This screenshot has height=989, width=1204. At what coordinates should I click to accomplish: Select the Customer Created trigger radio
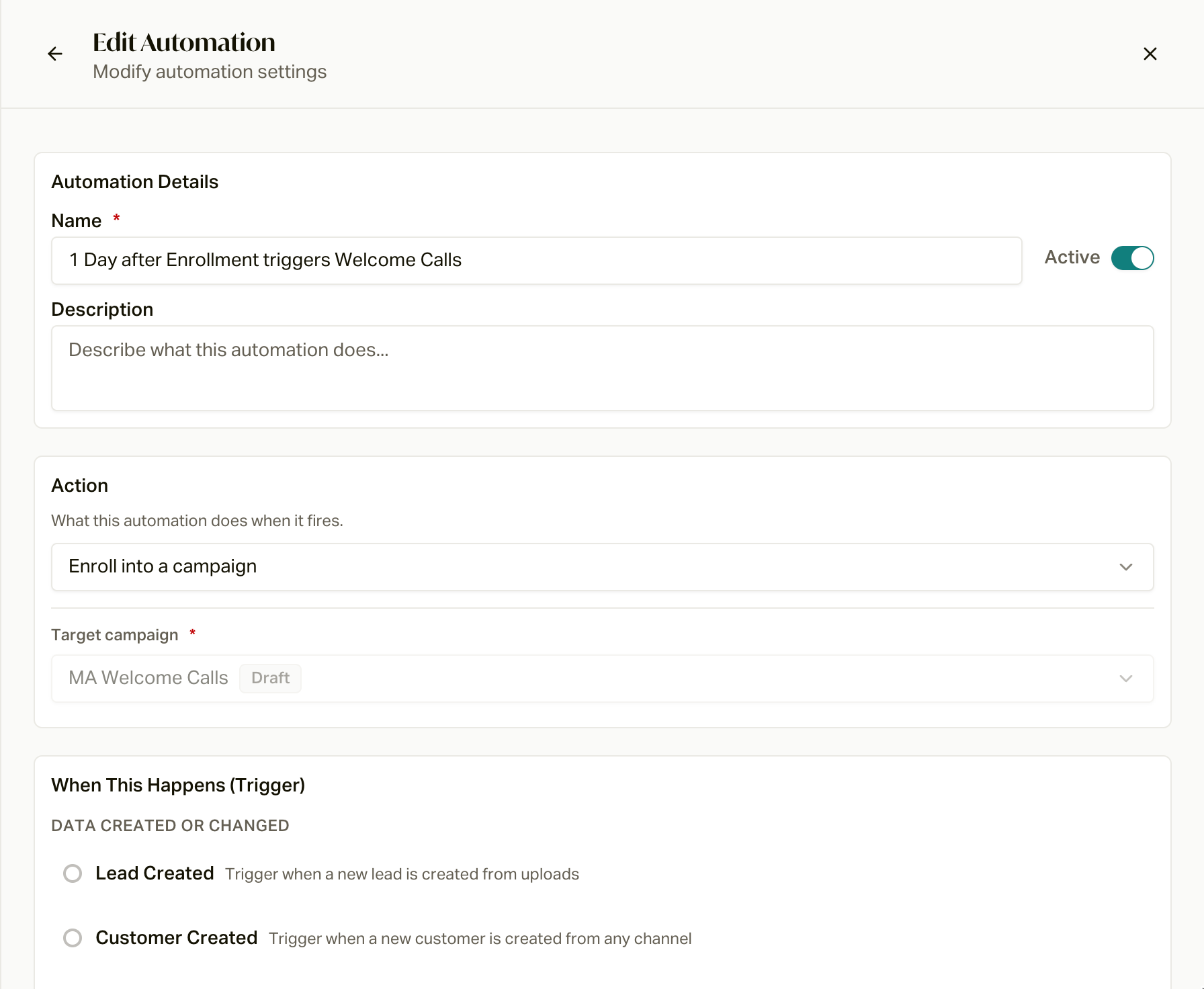[x=73, y=938]
